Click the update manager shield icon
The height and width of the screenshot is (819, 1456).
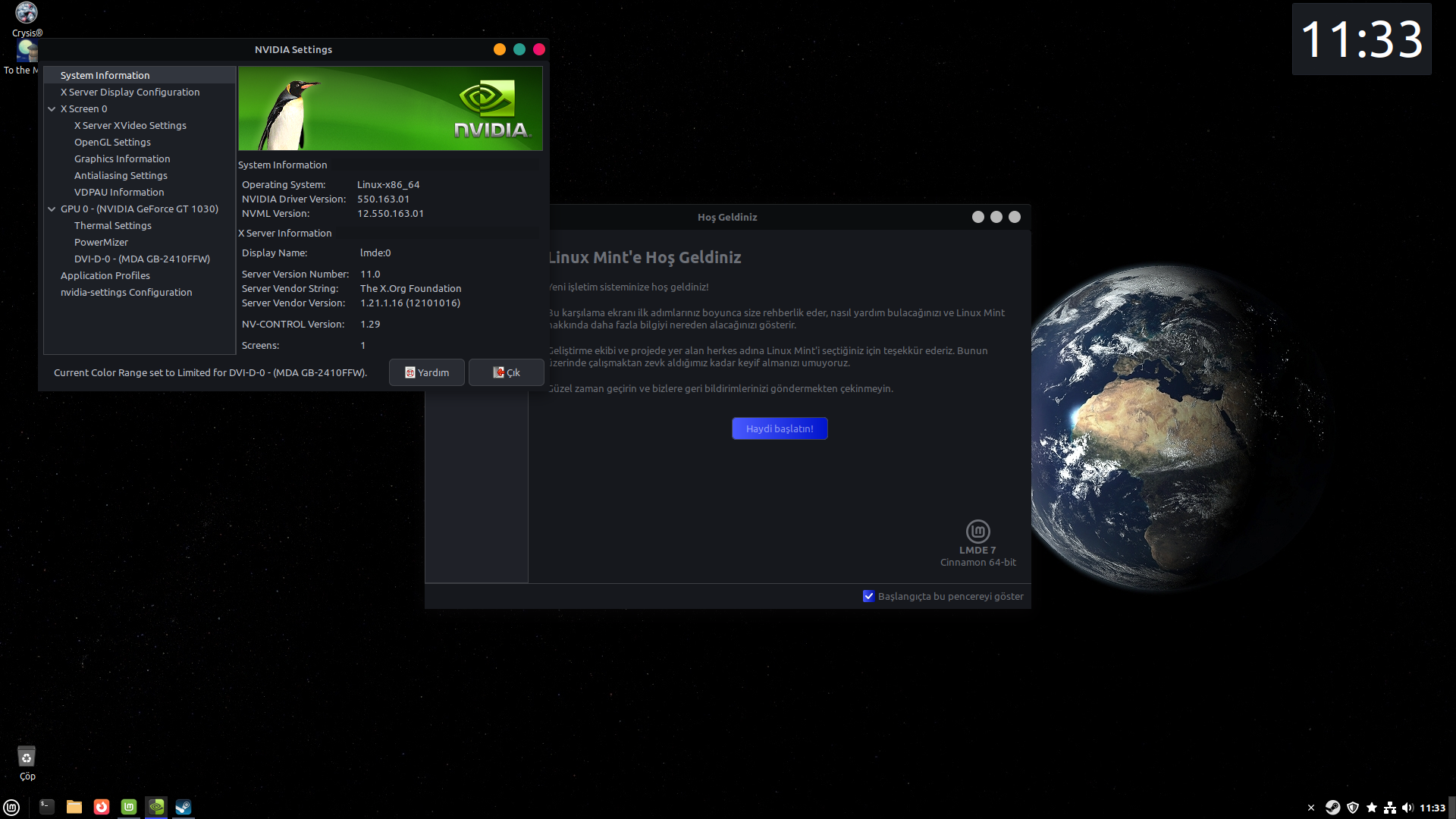[1353, 808]
